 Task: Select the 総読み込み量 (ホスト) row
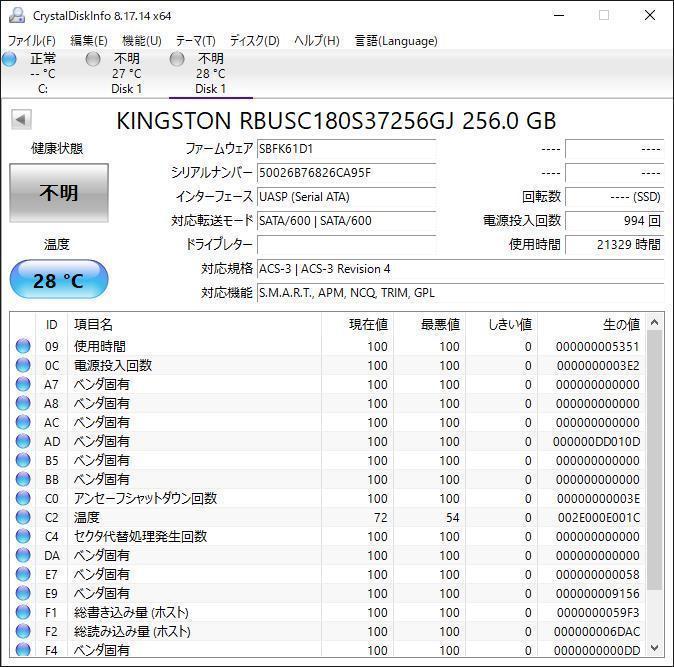pos(328,631)
